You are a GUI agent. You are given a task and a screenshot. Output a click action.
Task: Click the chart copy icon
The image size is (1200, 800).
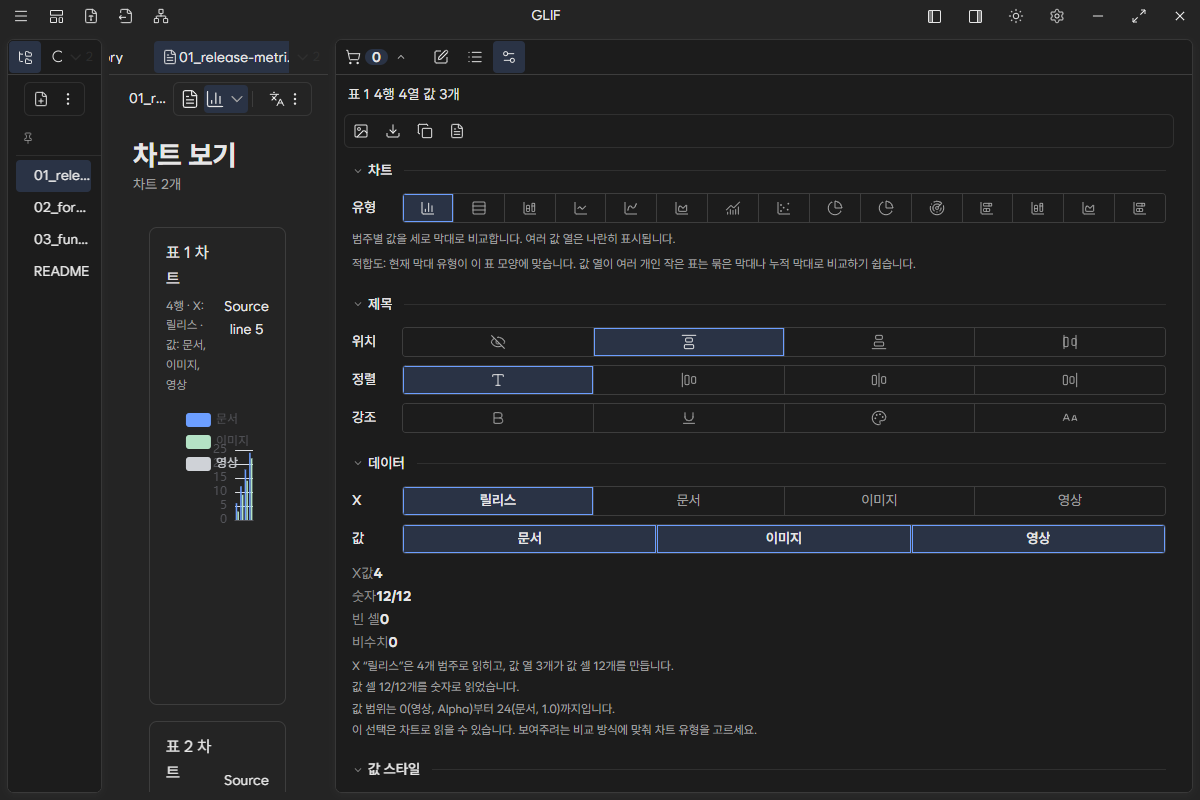click(425, 131)
